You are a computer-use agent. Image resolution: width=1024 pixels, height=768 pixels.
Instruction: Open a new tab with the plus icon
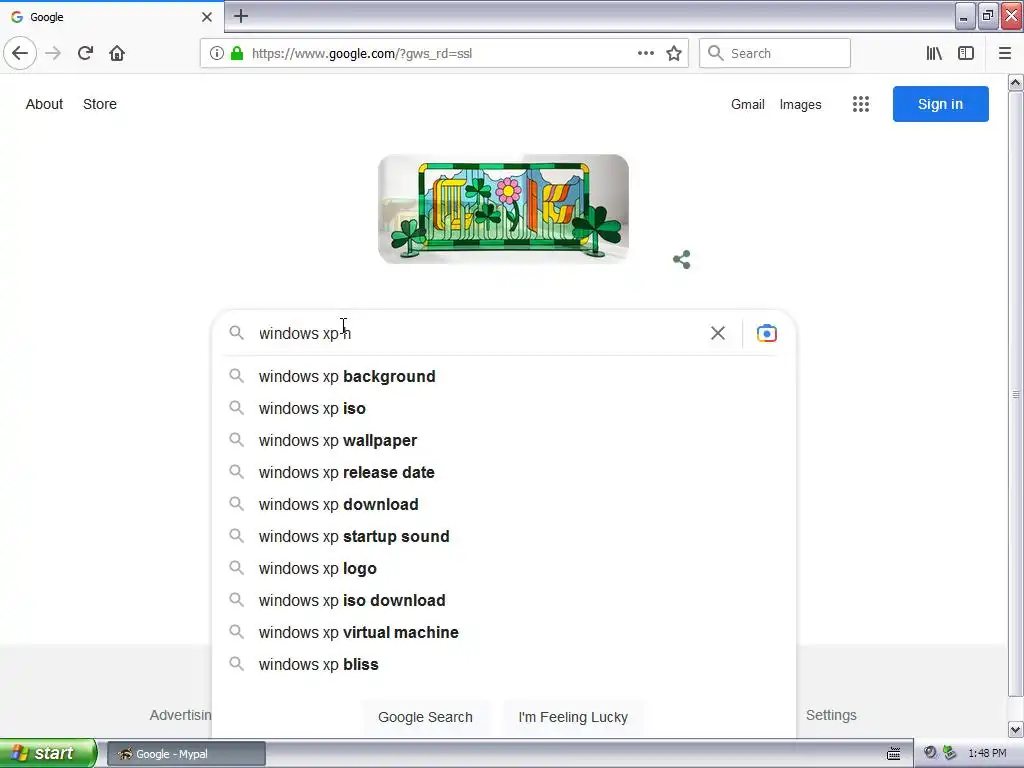[x=241, y=16]
